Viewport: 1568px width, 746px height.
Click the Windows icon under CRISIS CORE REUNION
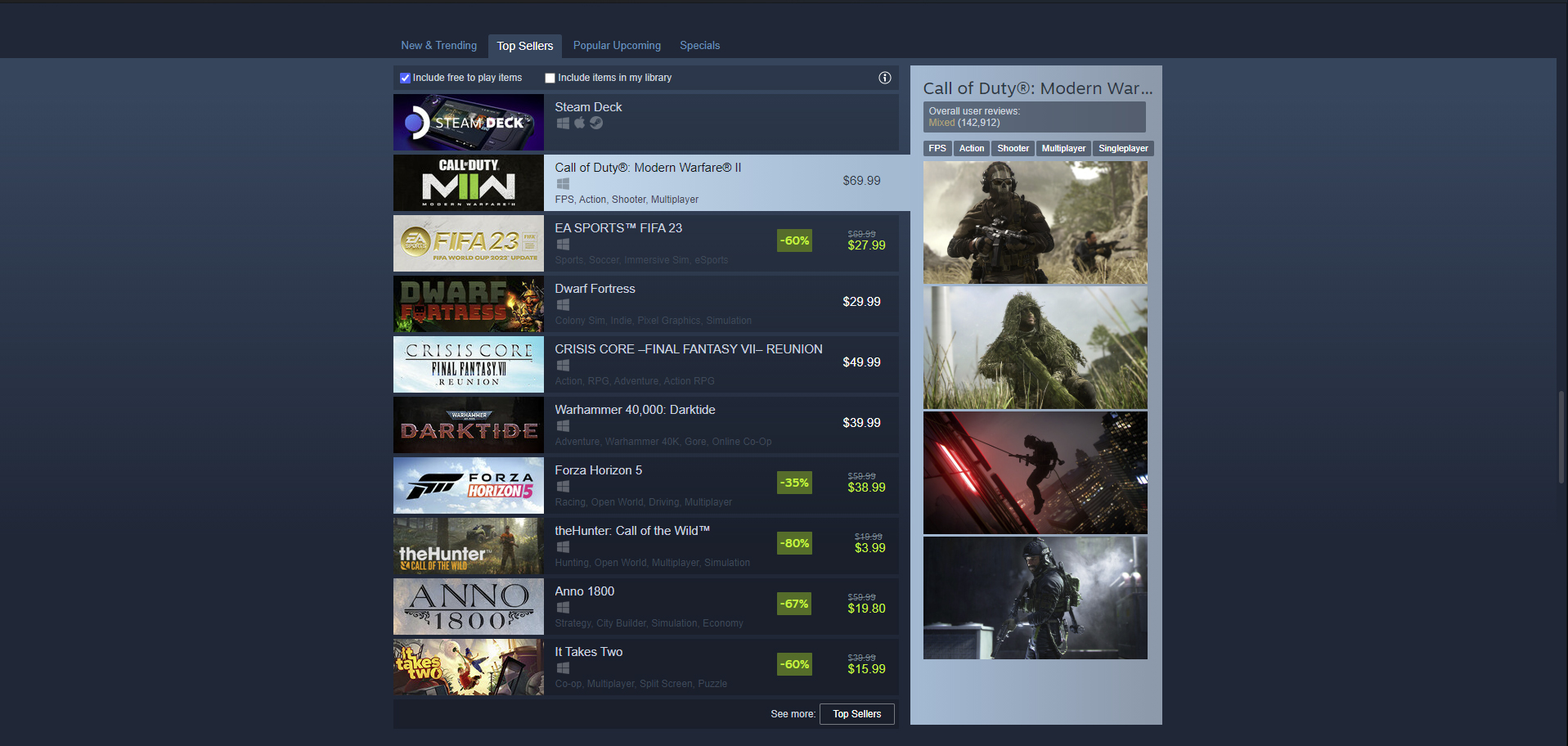tap(563, 365)
